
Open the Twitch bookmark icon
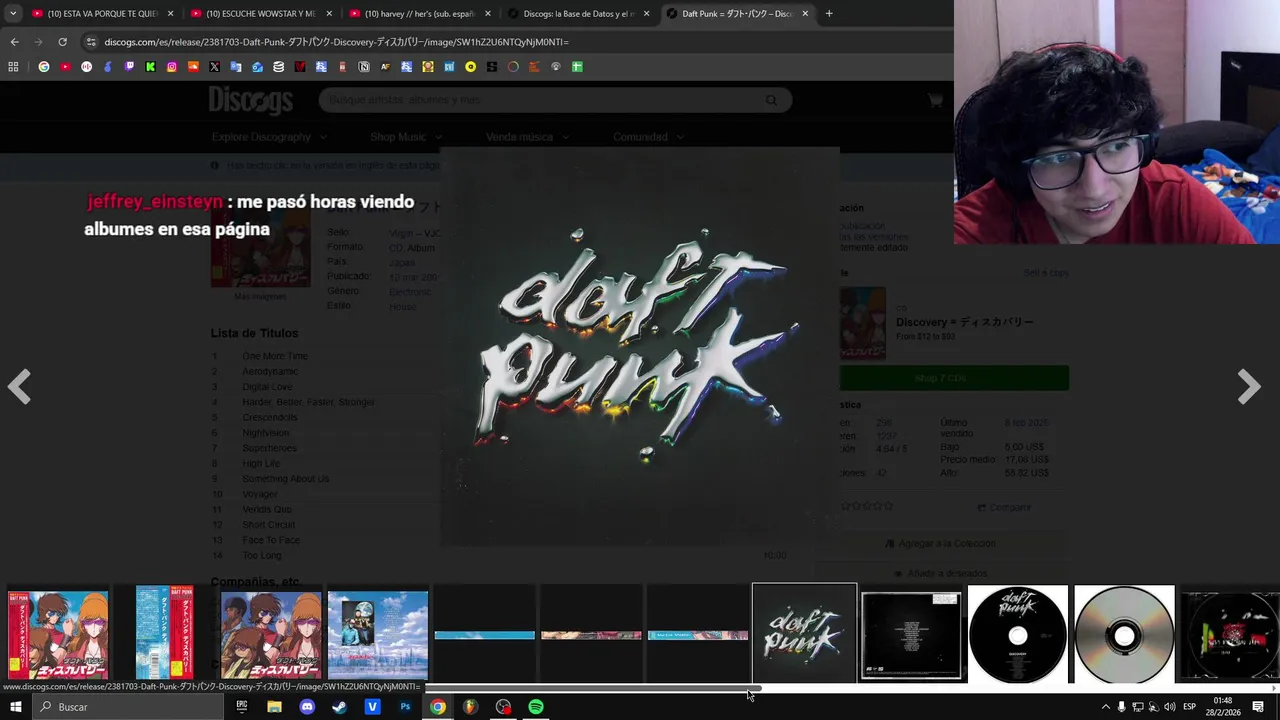click(129, 67)
